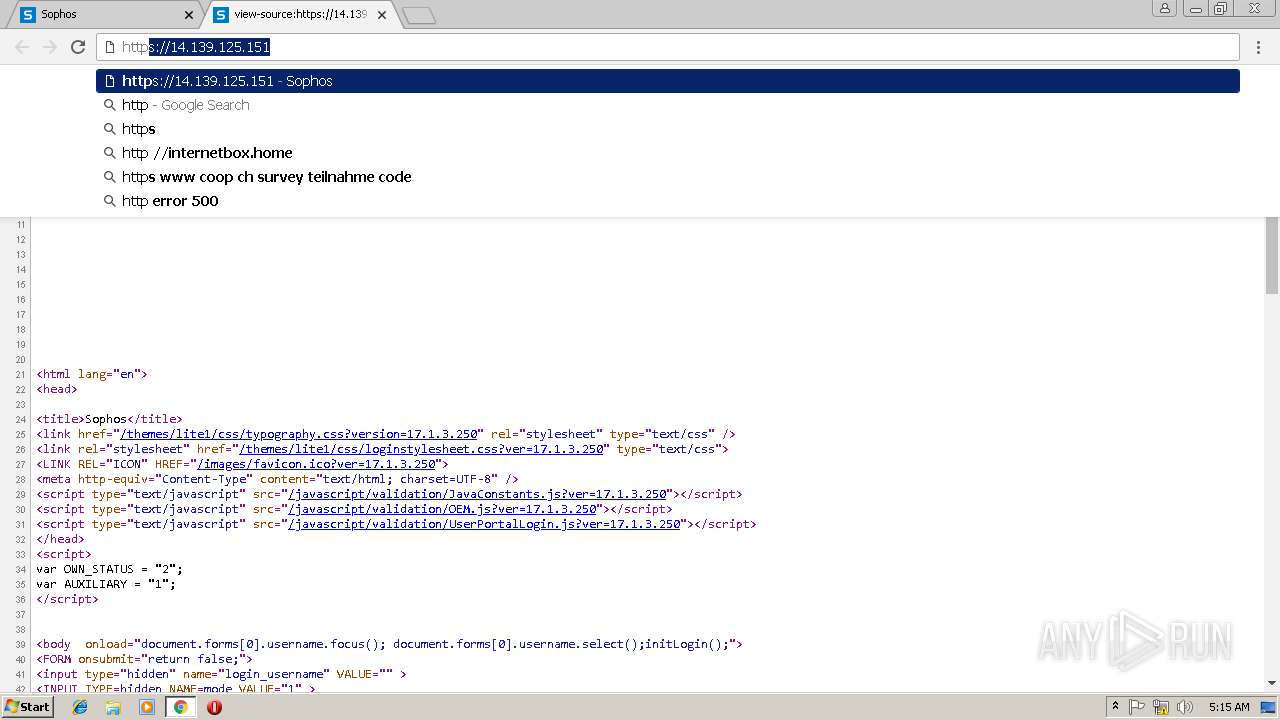Open a new tab with the new-tab button
Screen dimensions: 1280x720
pos(419,15)
